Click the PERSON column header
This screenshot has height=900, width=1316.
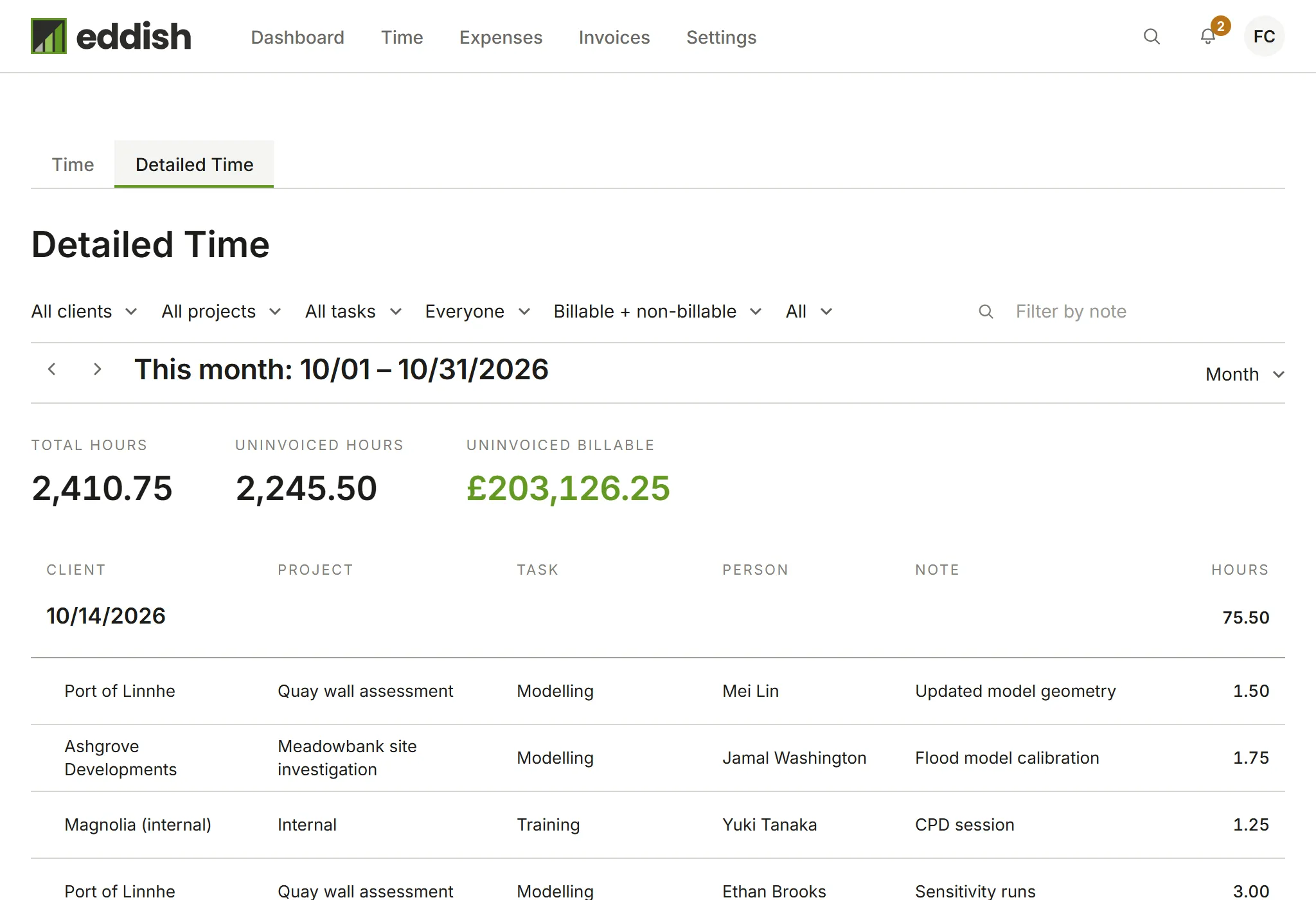point(755,570)
